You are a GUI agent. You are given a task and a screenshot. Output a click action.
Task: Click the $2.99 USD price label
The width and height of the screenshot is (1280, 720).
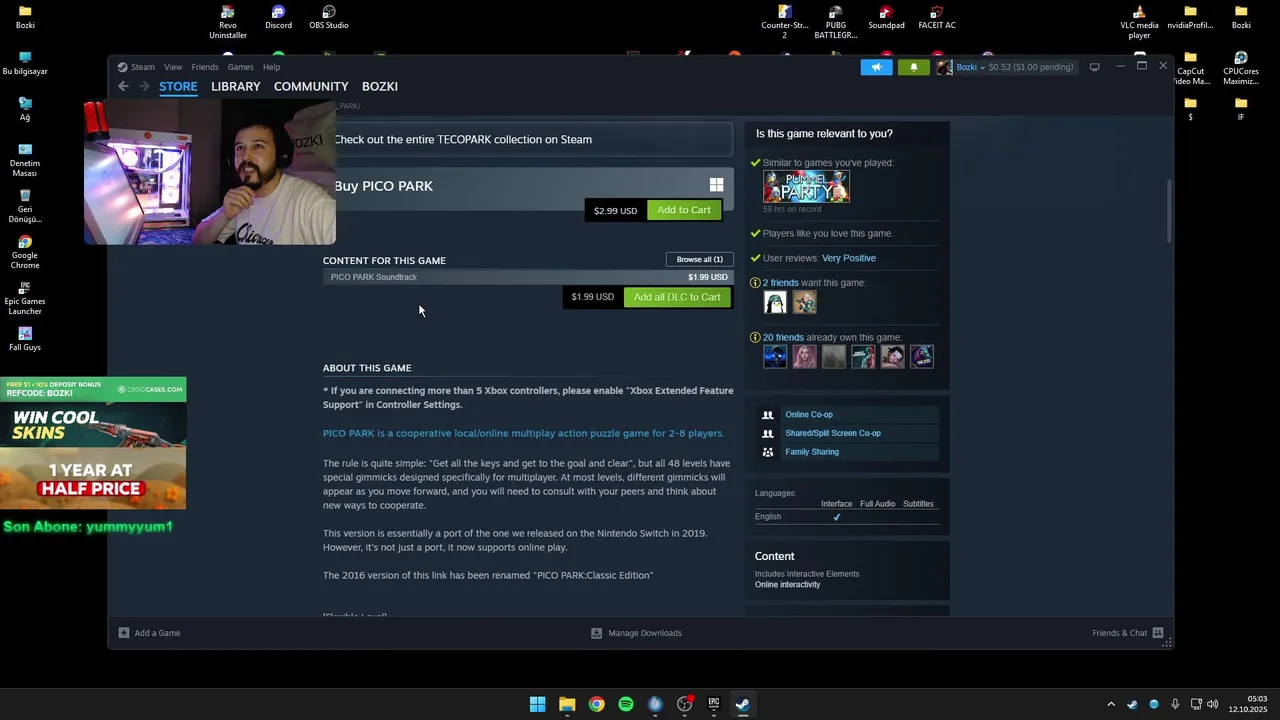(x=615, y=210)
